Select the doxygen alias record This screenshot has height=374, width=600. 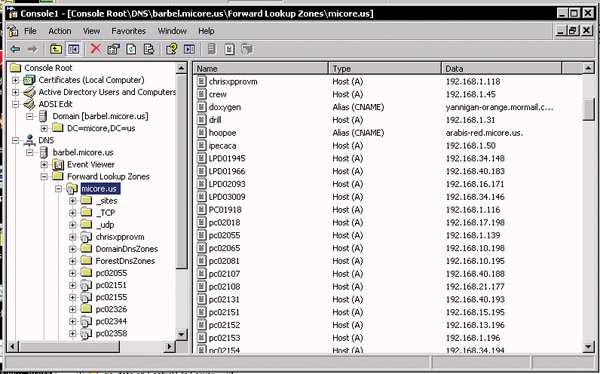225,107
